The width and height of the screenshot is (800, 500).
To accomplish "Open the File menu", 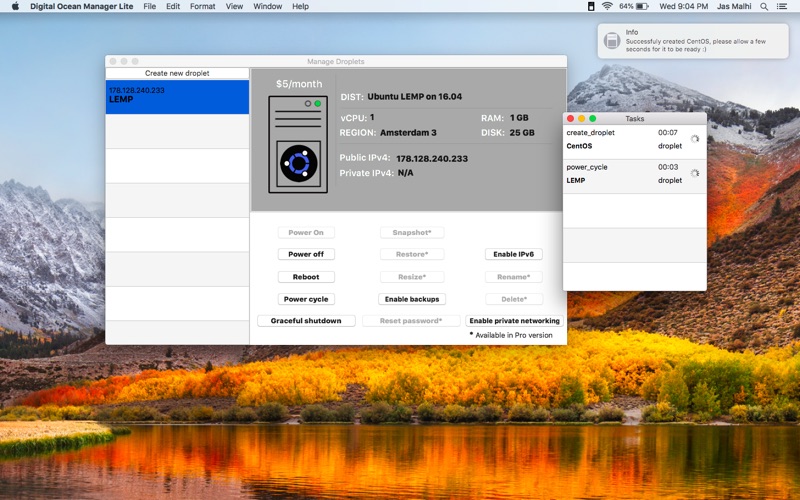I will (149, 6).
